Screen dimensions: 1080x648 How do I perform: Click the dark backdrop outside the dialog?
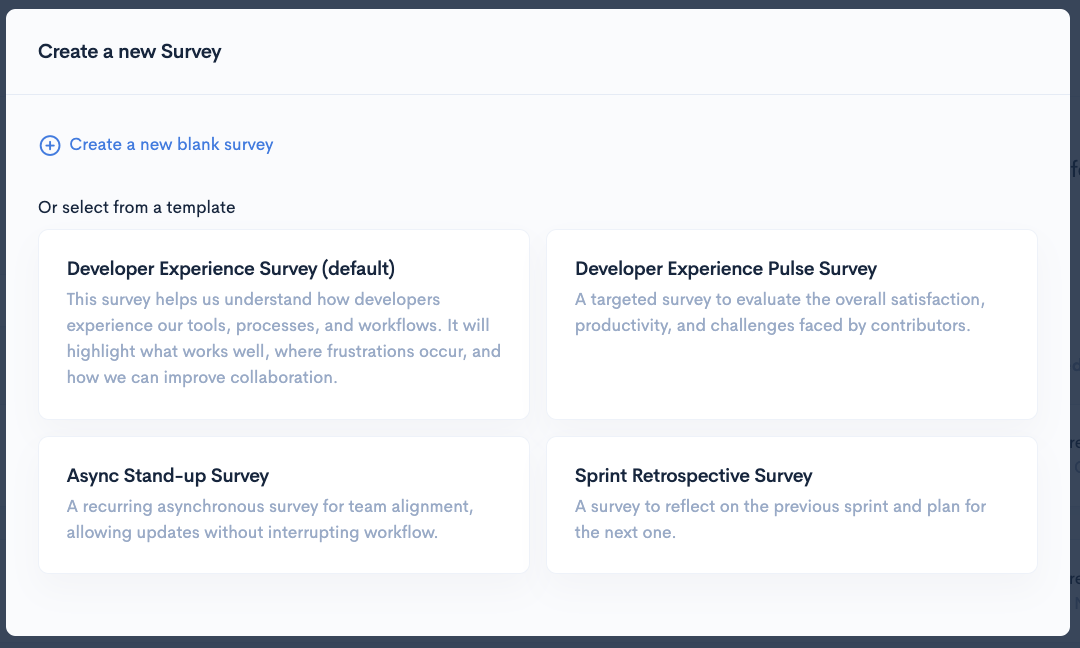point(540,642)
